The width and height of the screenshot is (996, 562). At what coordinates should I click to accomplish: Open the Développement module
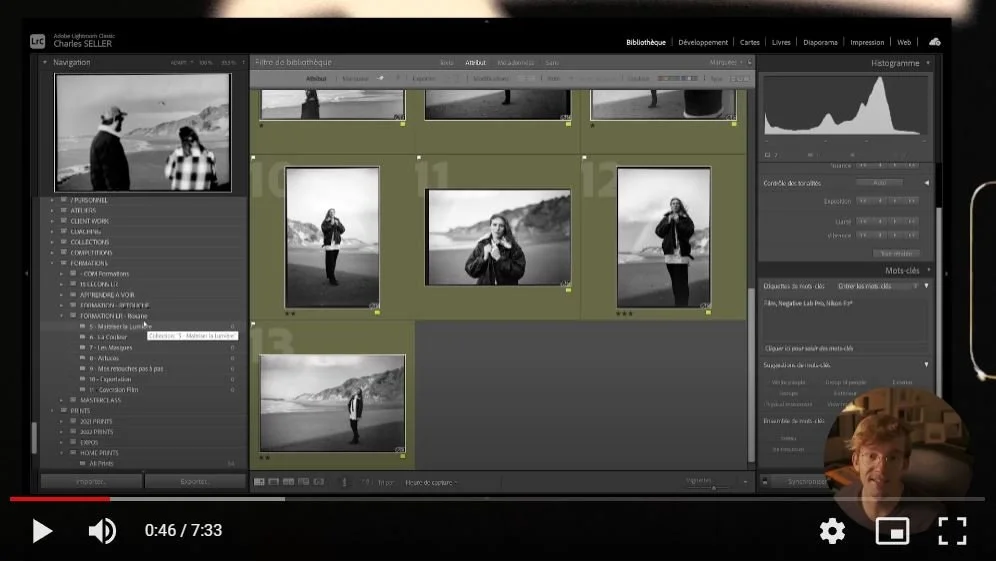[702, 42]
